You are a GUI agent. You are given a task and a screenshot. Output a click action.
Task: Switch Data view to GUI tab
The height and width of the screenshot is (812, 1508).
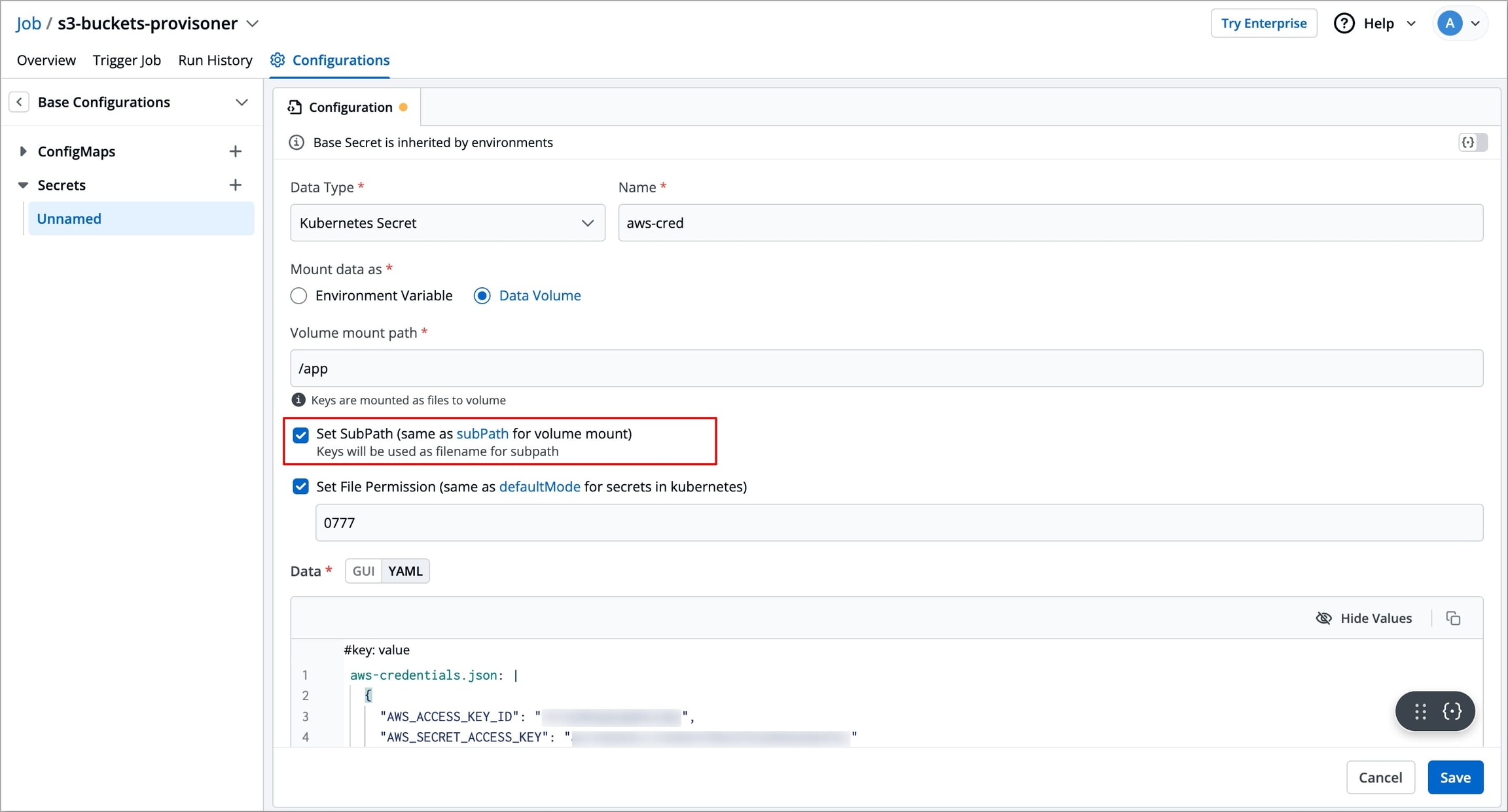363,571
